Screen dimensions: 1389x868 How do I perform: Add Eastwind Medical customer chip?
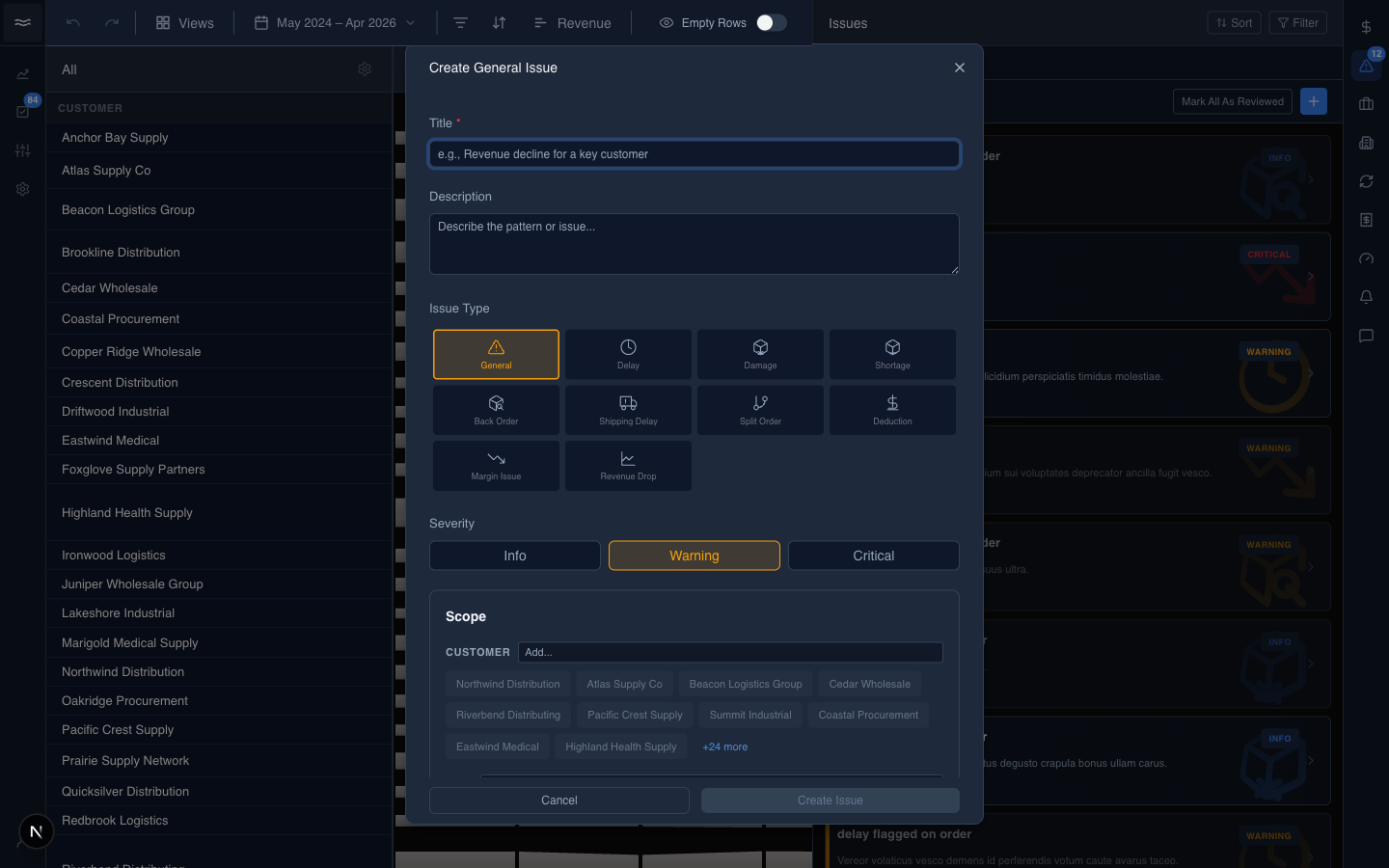[x=498, y=746]
